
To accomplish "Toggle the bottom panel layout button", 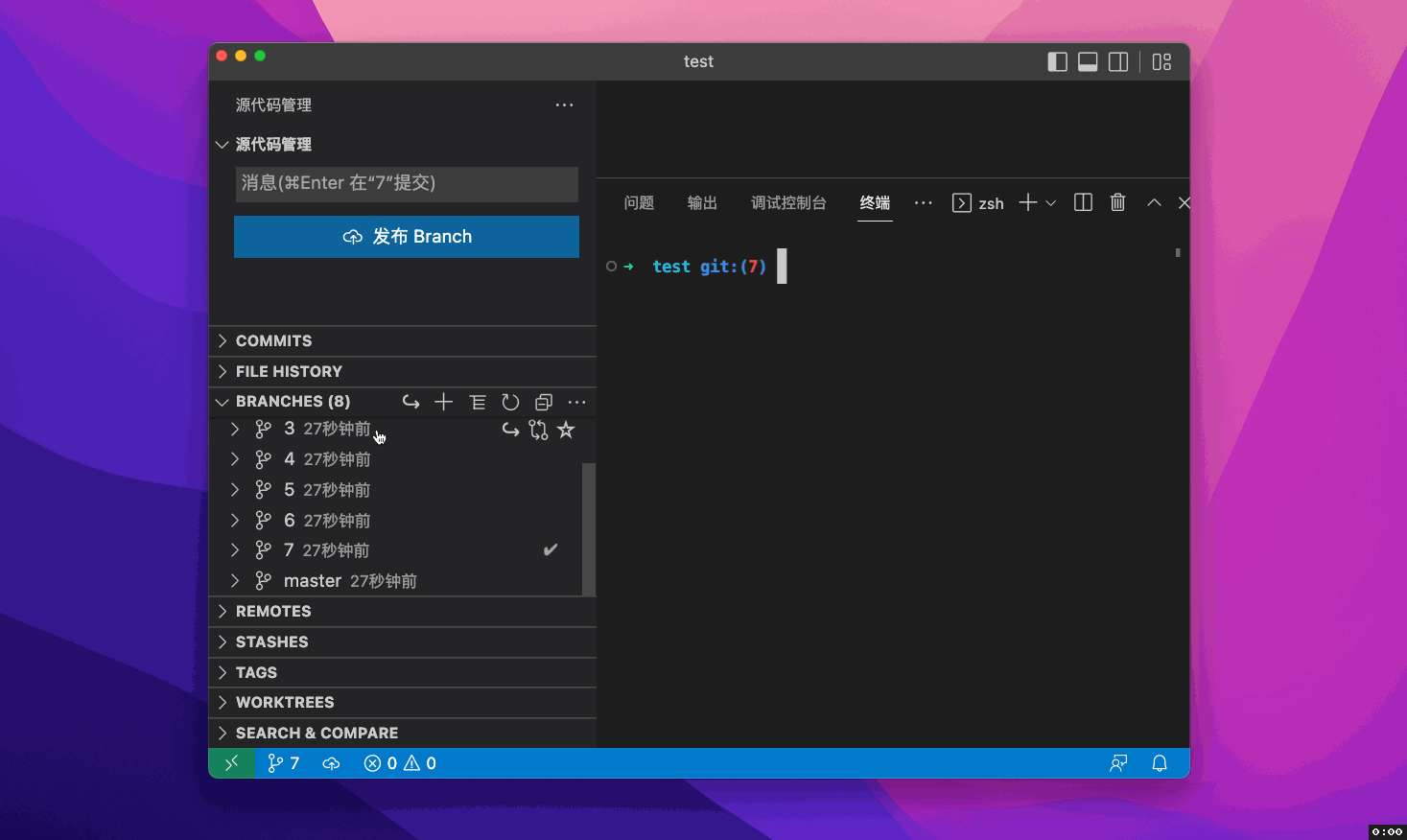I will tap(1088, 62).
